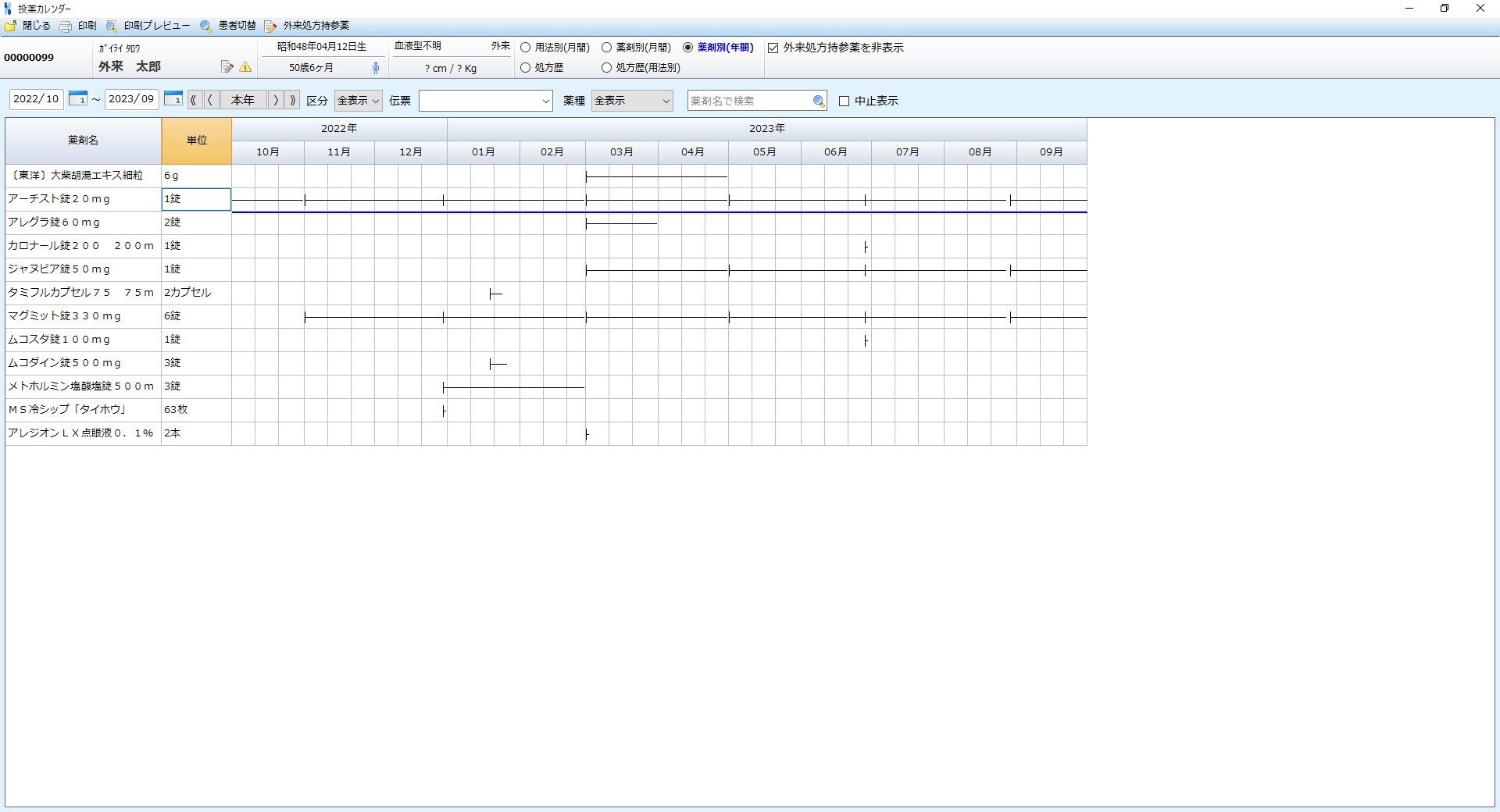This screenshot has width=1500, height=812.
Task: Click the patient memo edit icon
Action: [x=227, y=67]
